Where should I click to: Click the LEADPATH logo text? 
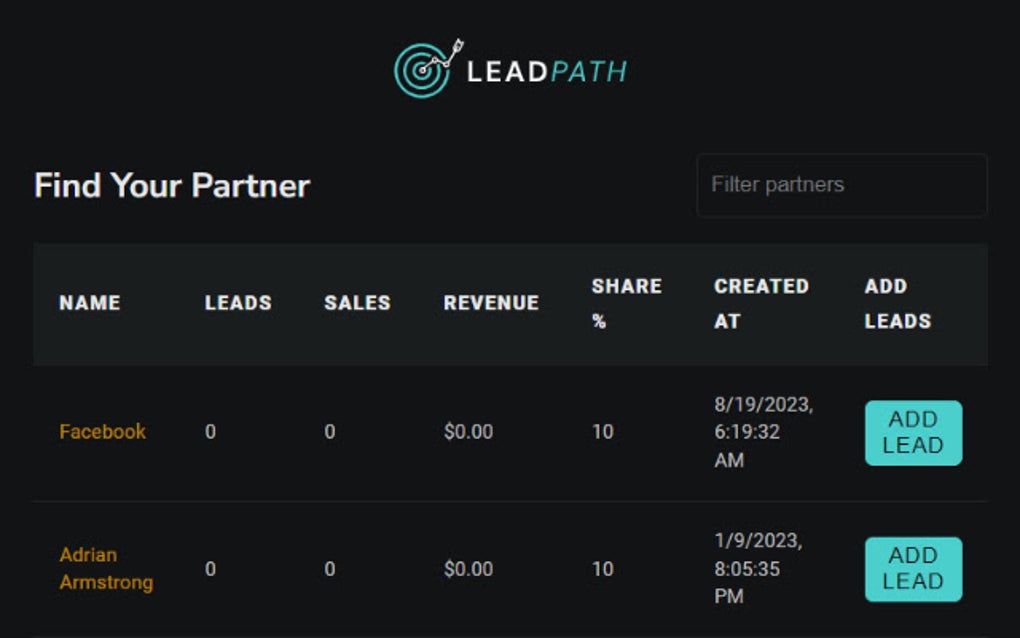tap(546, 72)
